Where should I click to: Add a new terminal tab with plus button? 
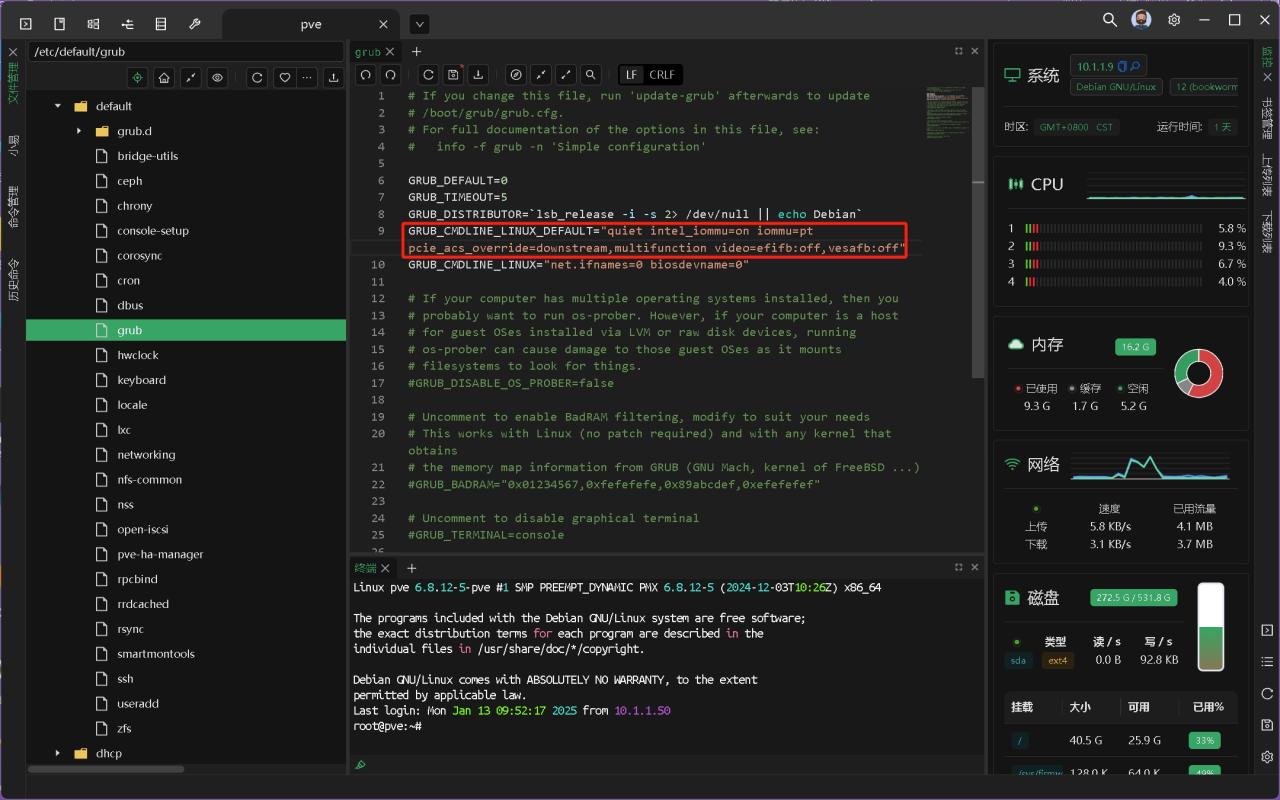[411, 567]
